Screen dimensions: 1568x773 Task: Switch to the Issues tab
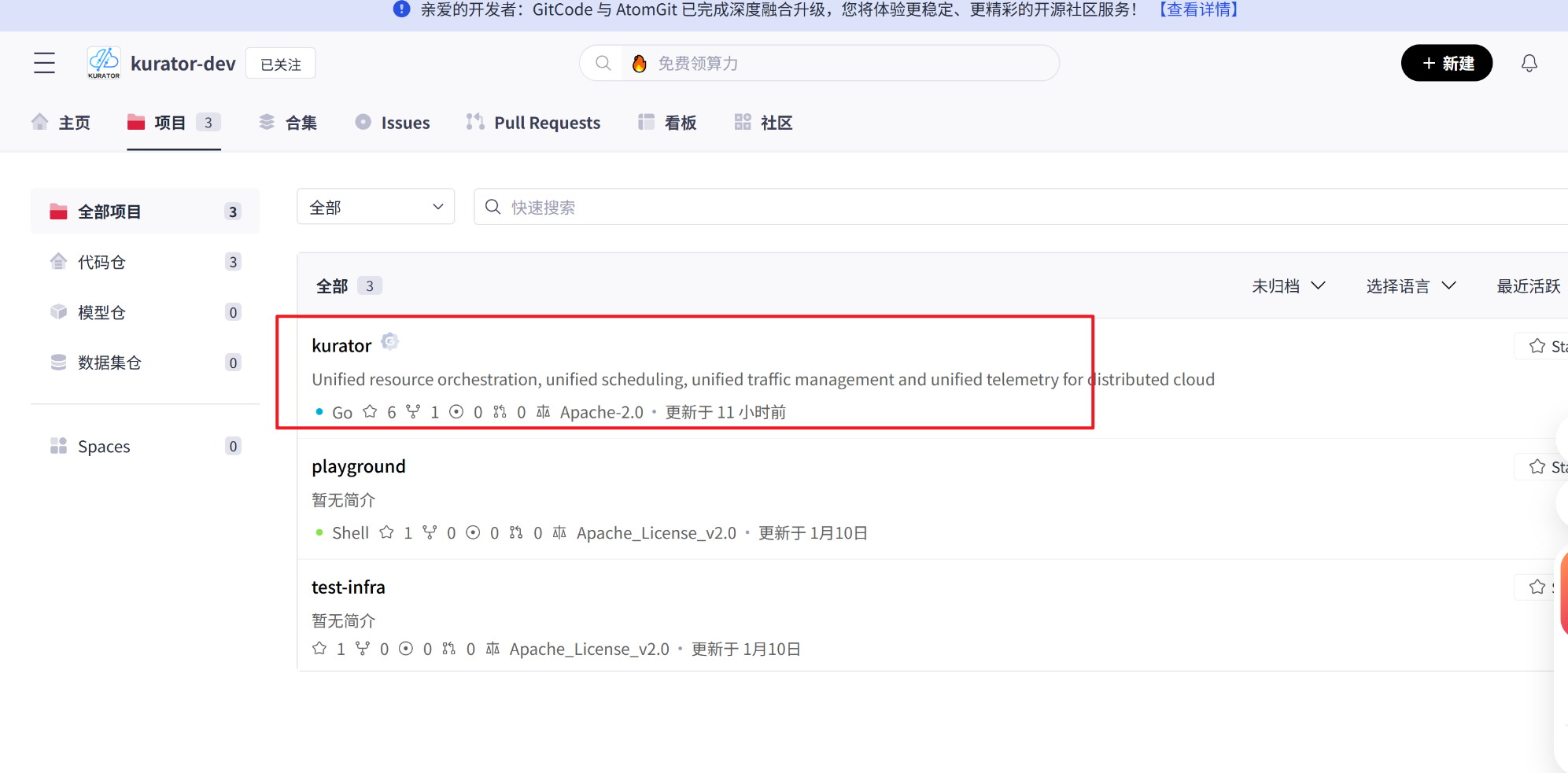(393, 123)
